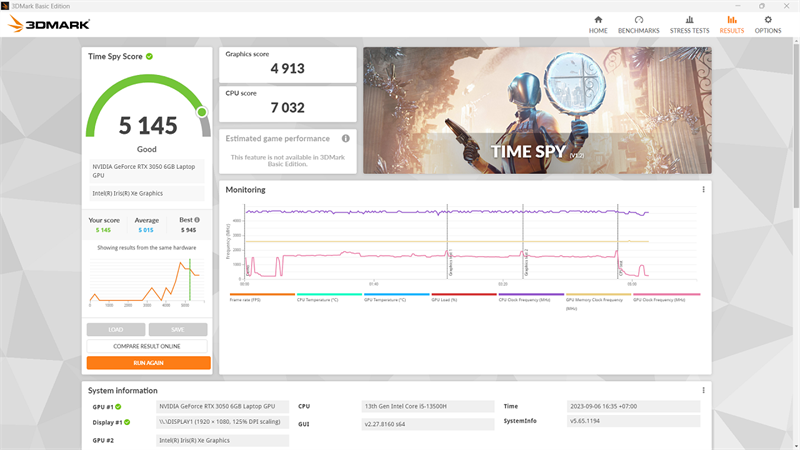
Task: Go to Benchmarks gauge icon
Action: [639, 20]
